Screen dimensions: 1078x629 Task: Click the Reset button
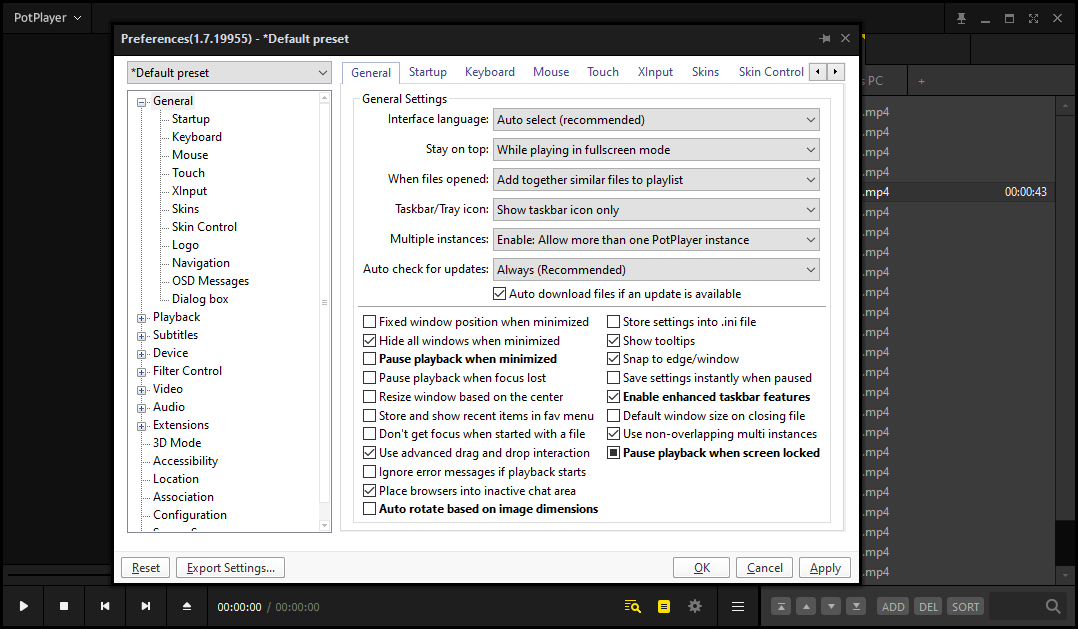(x=146, y=568)
